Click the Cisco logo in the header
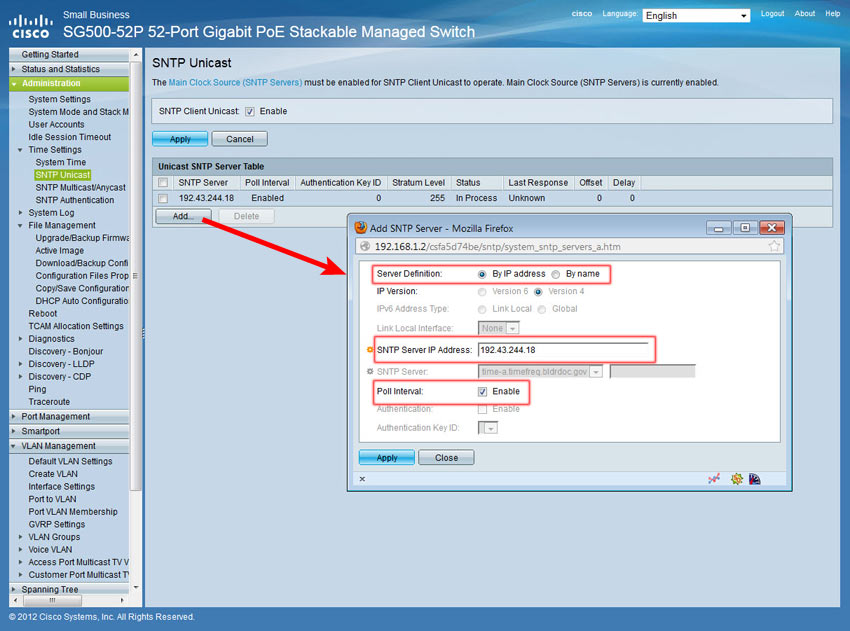Screen dimensions: 850x631 coord(30,27)
